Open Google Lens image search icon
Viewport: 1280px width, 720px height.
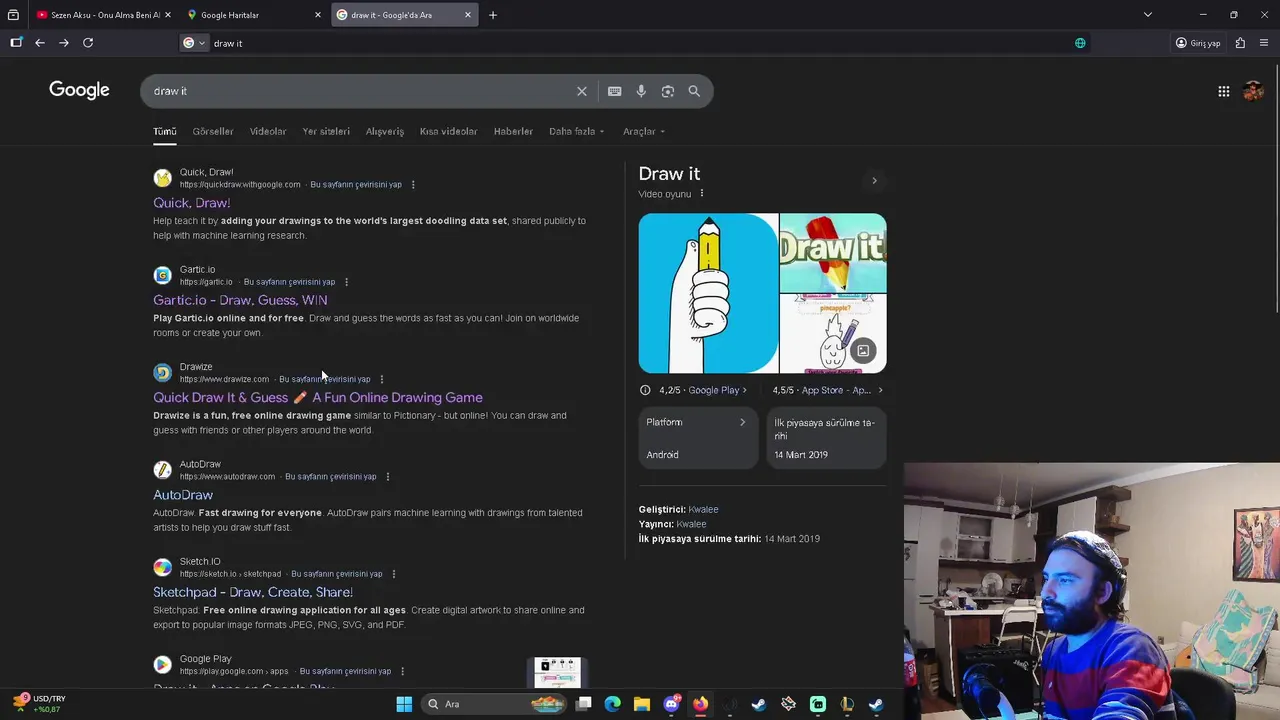[x=668, y=91]
